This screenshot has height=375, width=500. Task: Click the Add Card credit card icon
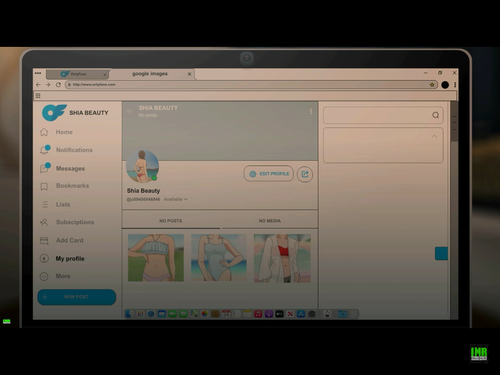click(x=44, y=240)
